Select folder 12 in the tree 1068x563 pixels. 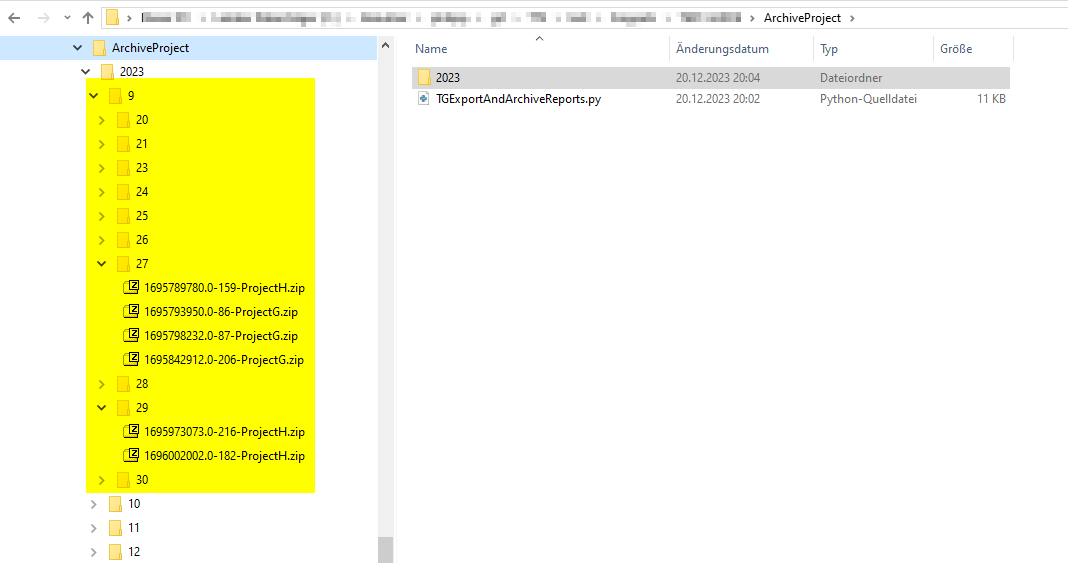pyautogui.click(x=134, y=551)
